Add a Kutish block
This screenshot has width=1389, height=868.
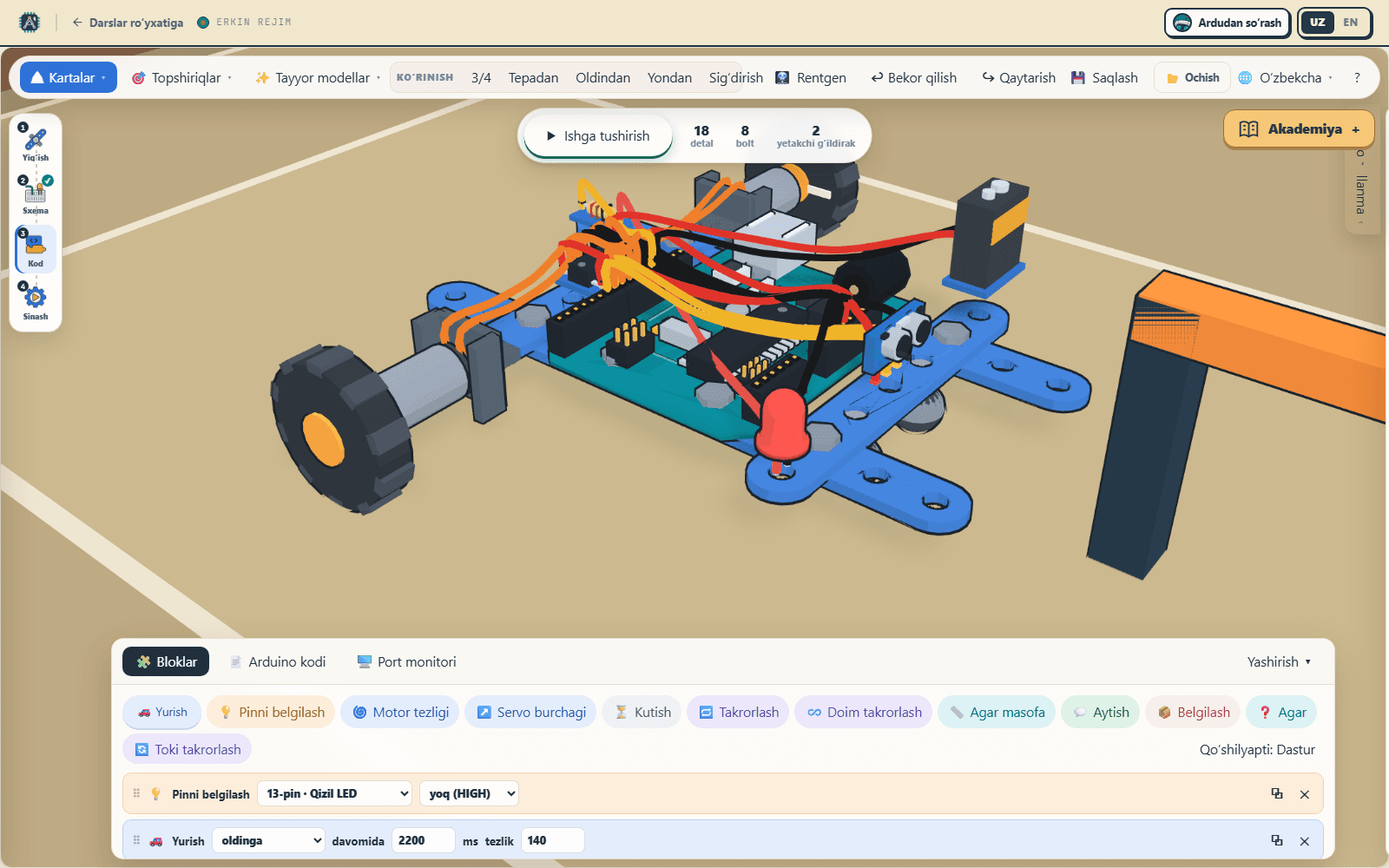click(642, 712)
